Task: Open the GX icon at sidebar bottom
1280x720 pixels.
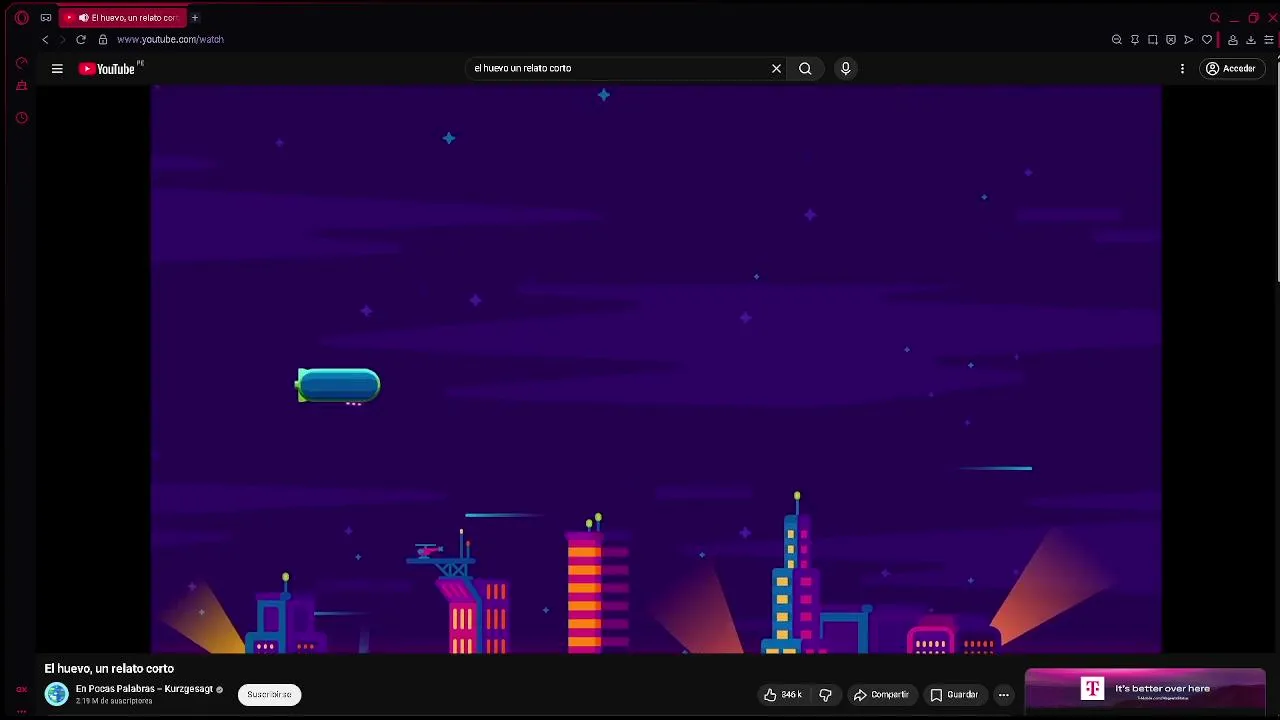Action: point(21,689)
